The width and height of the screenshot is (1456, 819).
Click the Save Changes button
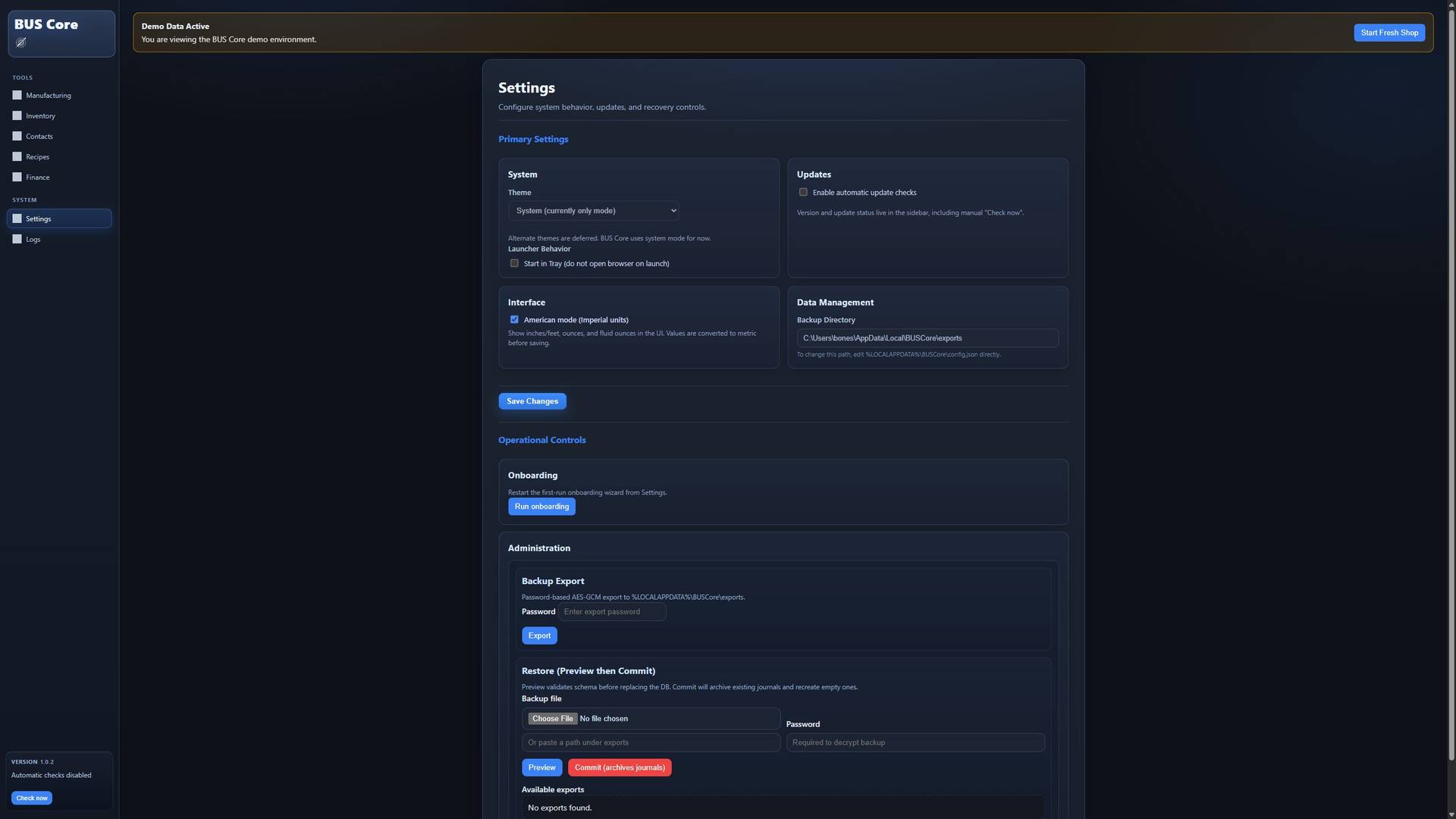click(x=532, y=401)
